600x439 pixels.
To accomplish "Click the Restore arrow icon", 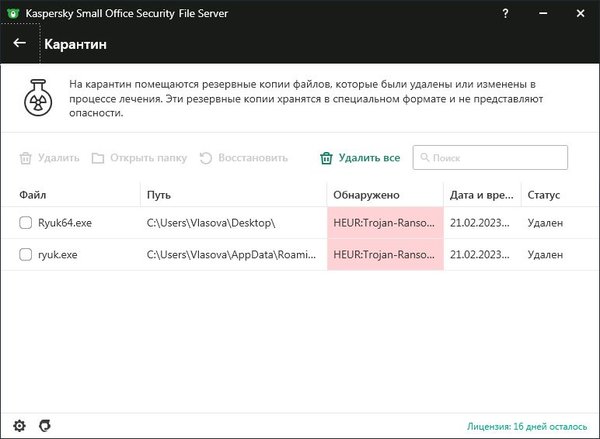I will [206, 158].
